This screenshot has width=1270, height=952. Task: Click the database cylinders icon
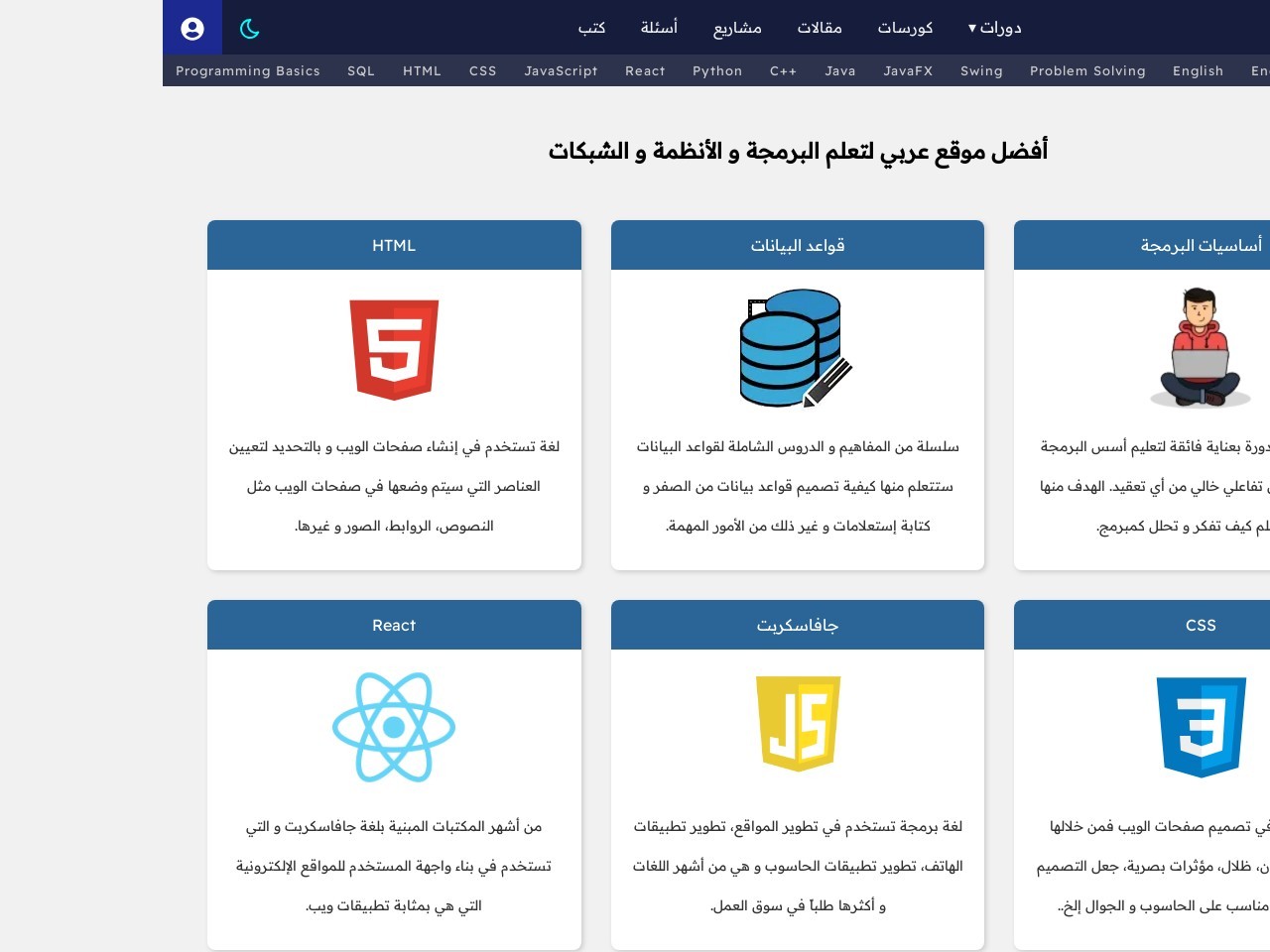(797, 348)
